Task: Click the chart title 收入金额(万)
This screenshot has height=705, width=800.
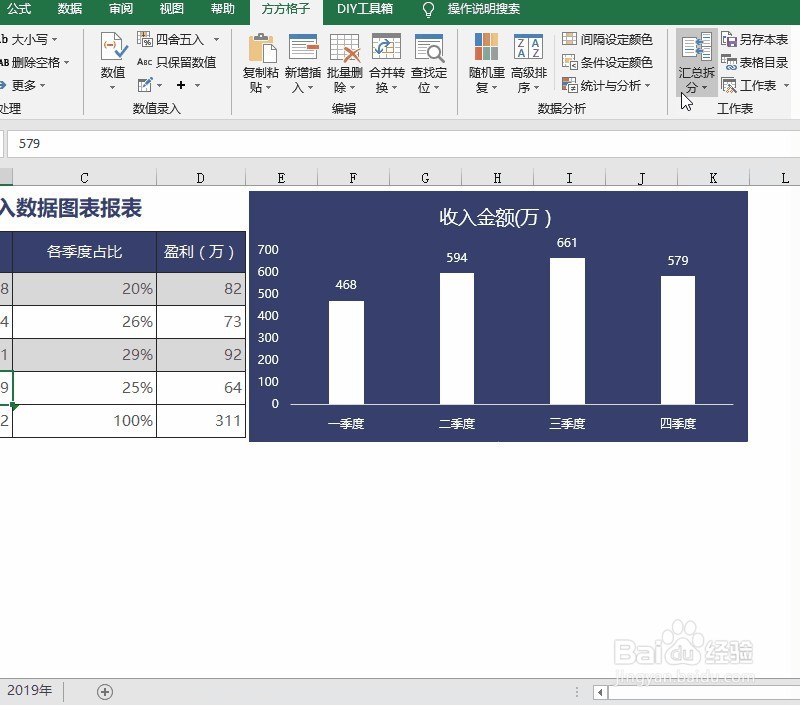Action: (x=495, y=217)
